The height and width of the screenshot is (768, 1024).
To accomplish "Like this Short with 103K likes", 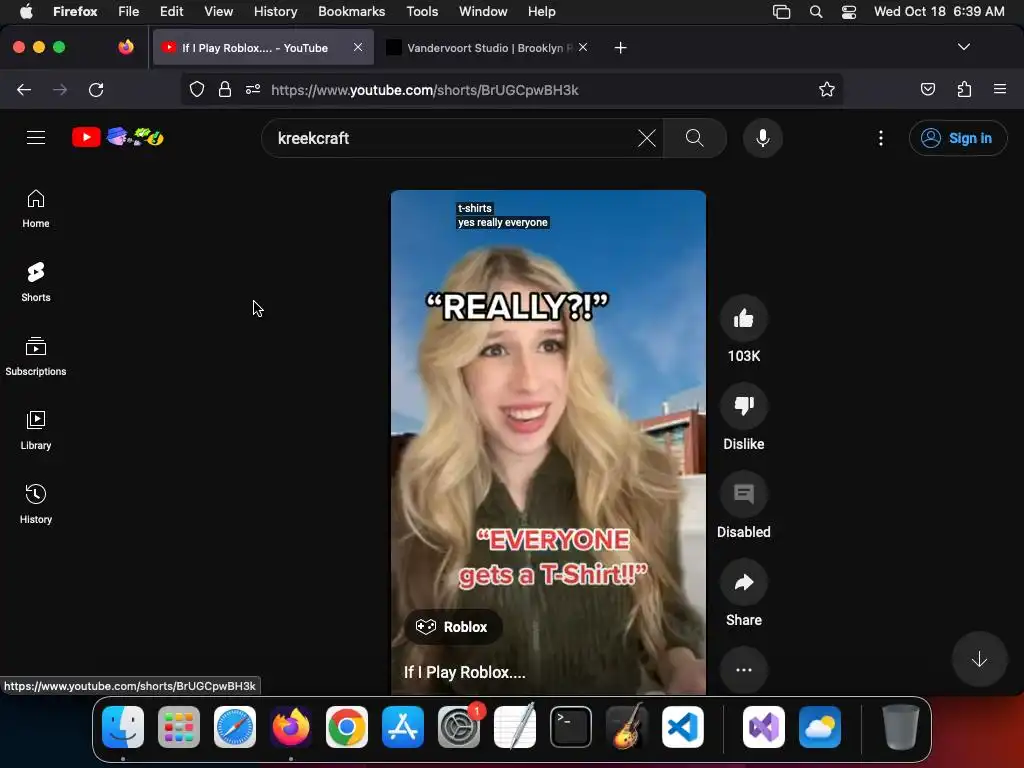I will coord(744,319).
